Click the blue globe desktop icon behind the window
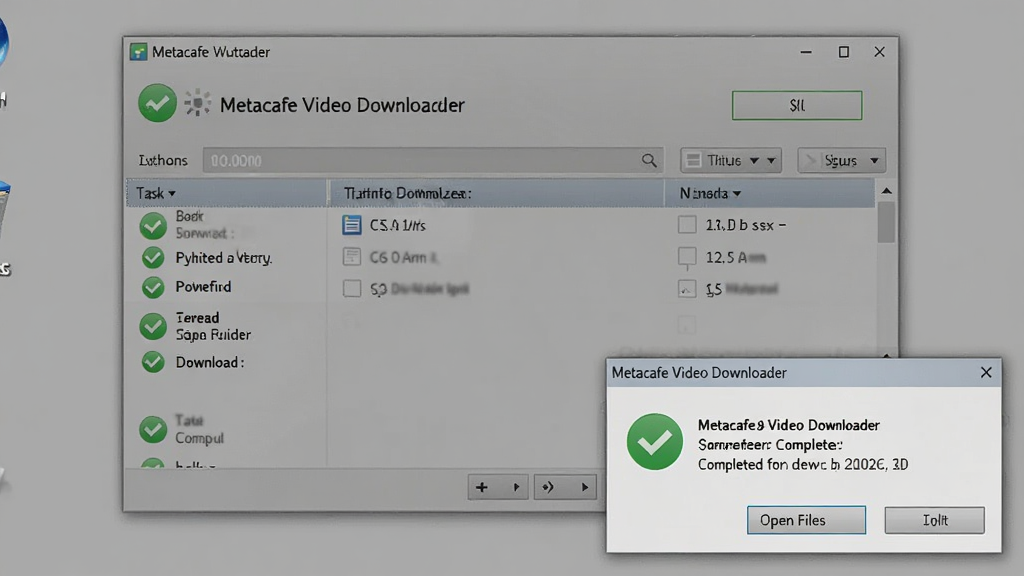The width and height of the screenshot is (1024, 576). point(3,42)
